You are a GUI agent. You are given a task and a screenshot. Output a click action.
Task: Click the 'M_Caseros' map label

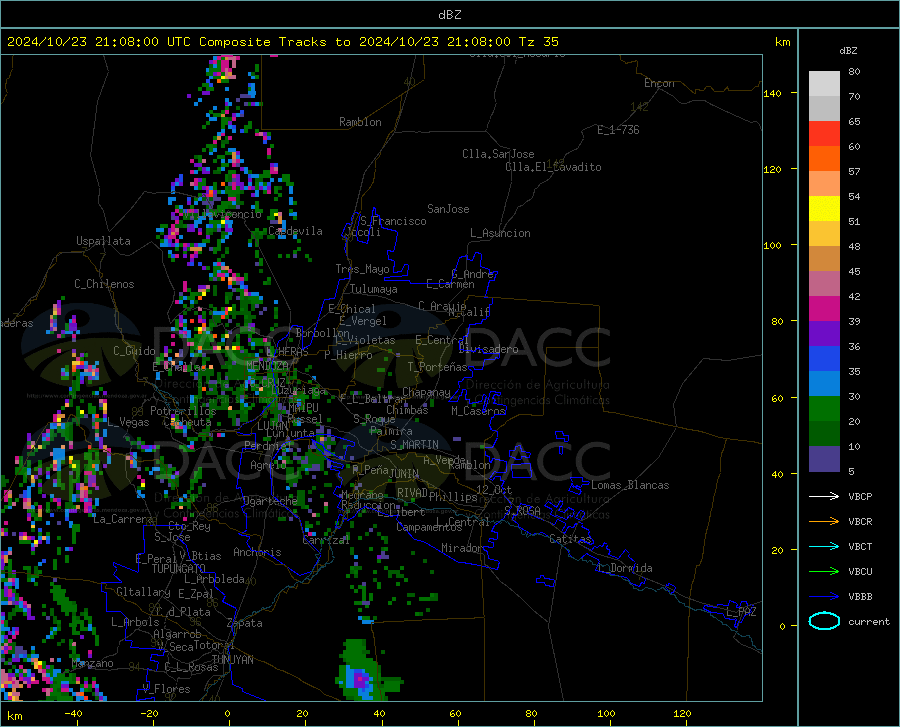coord(478,411)
